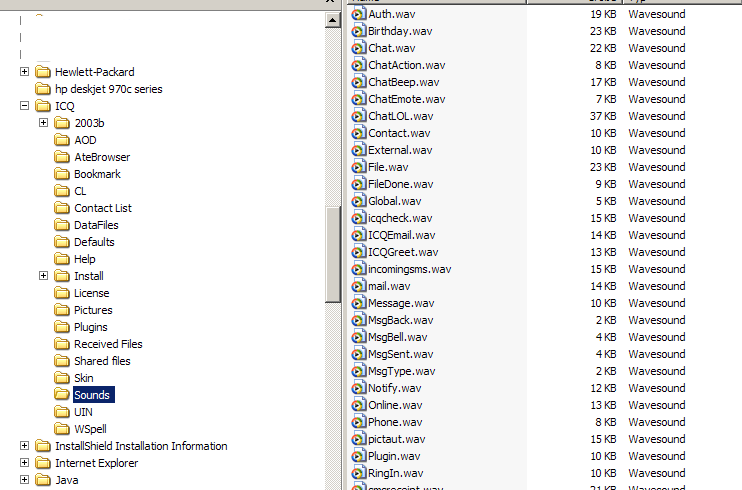Expand the Internet Explorer tree node
The height and width of the screenshot is (490, 742).
coord(24,463)
